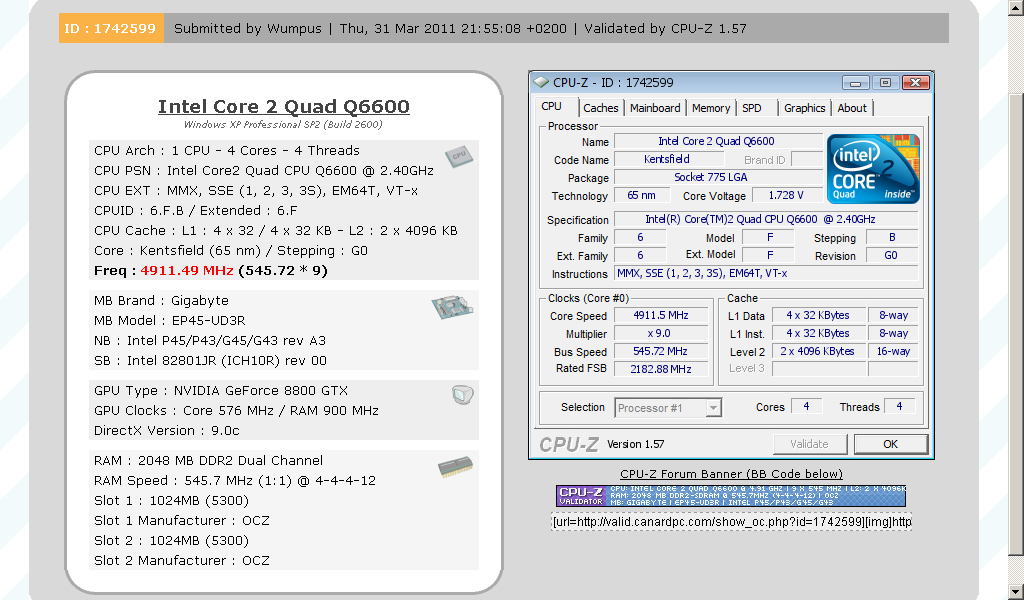The width and height of the screenshot is (1024, 600).
Task: Click the Bus Speed 545.72 MHz field
Action: click(661, 351)
